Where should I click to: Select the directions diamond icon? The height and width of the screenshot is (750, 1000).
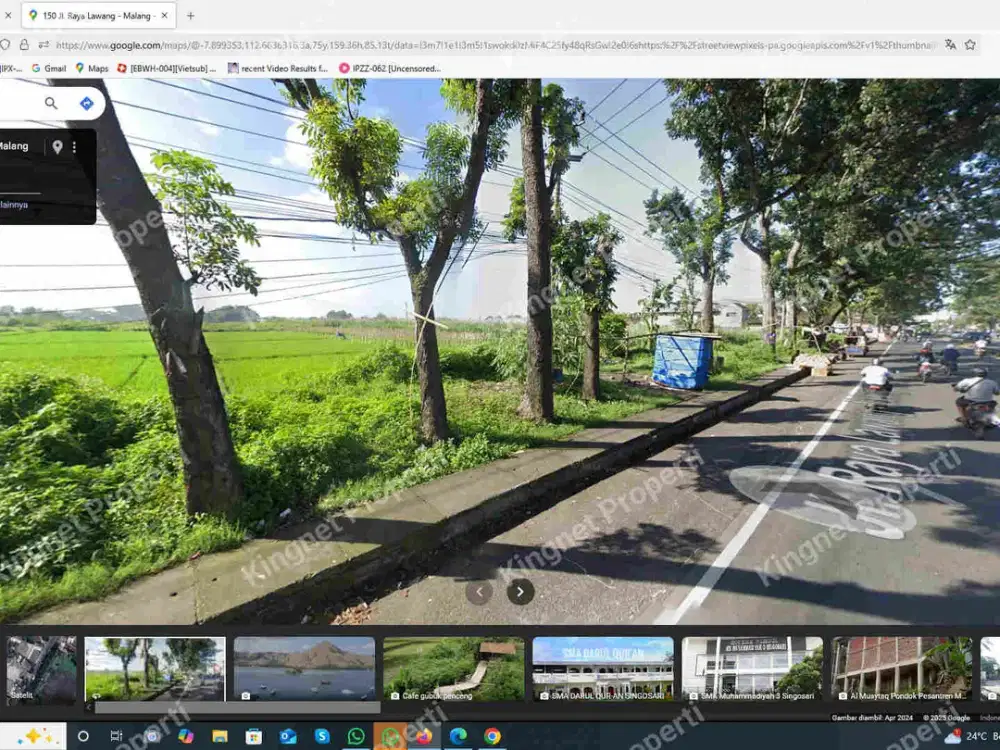click(x=85, y=102)
